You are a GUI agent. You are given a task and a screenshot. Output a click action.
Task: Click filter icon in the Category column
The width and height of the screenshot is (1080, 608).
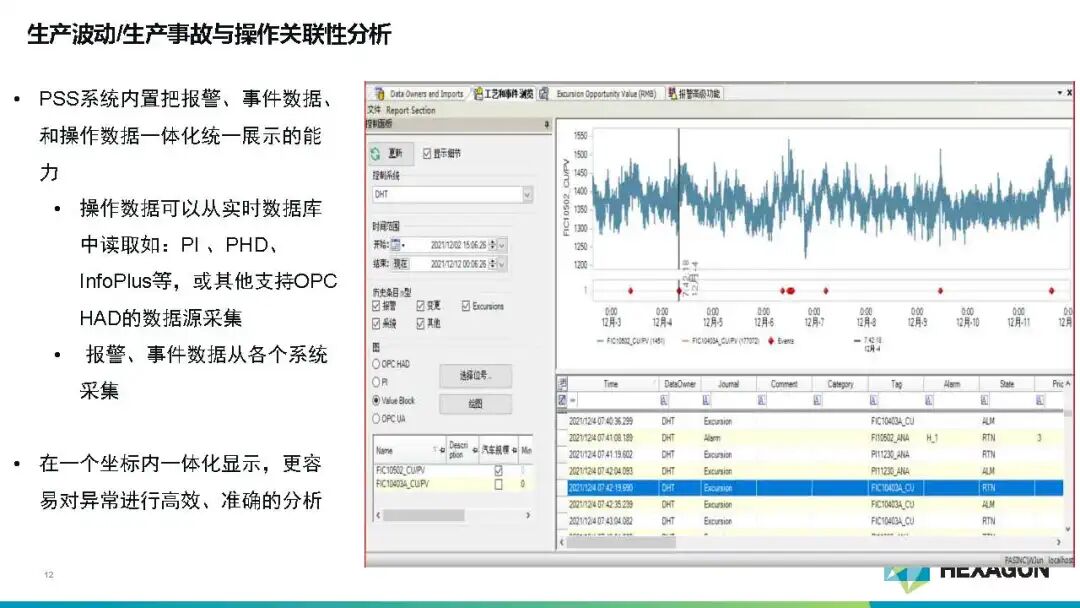(x=817, y=400)
